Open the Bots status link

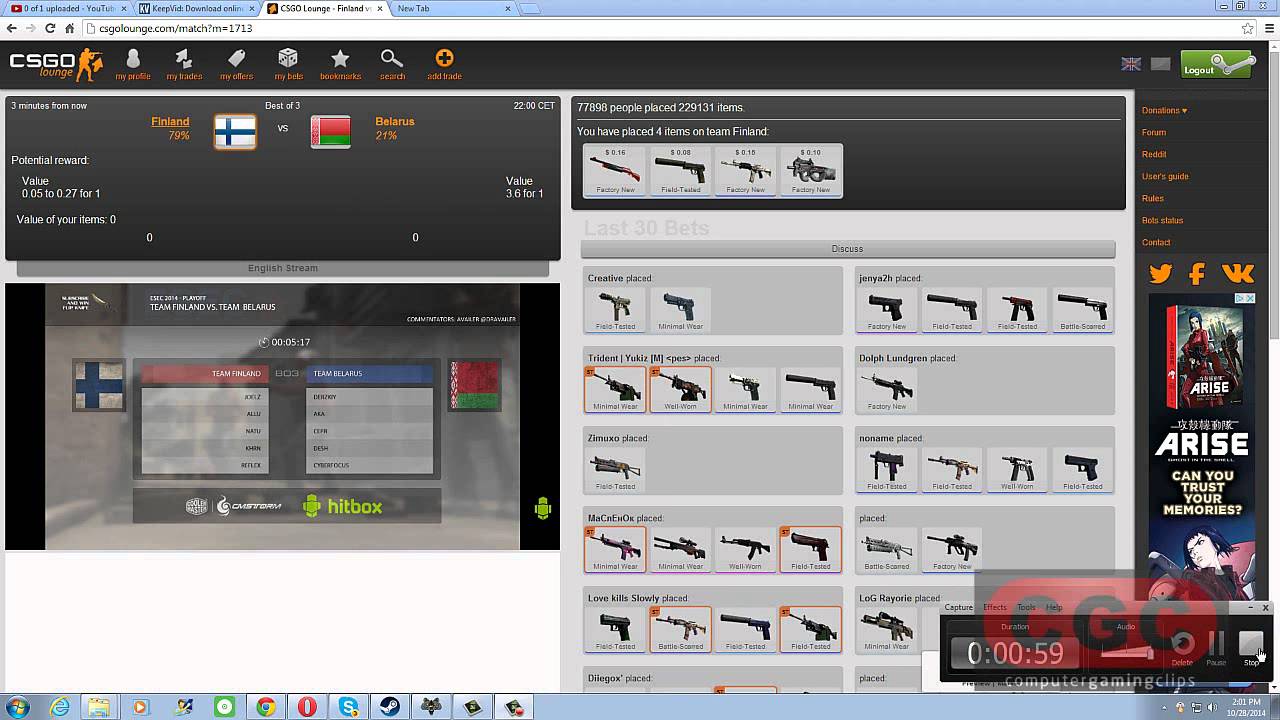[x=1162, y=220]
